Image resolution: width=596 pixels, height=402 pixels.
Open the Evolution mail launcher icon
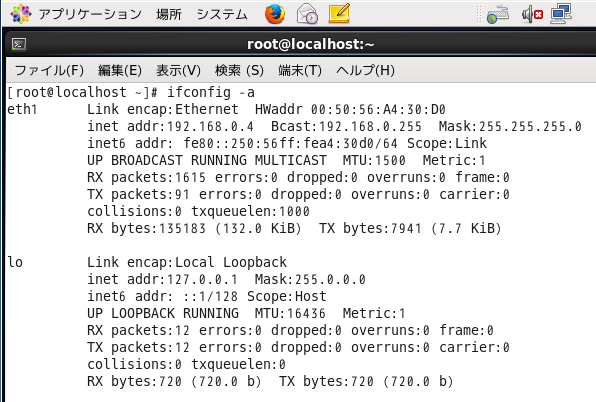(307, 14)
